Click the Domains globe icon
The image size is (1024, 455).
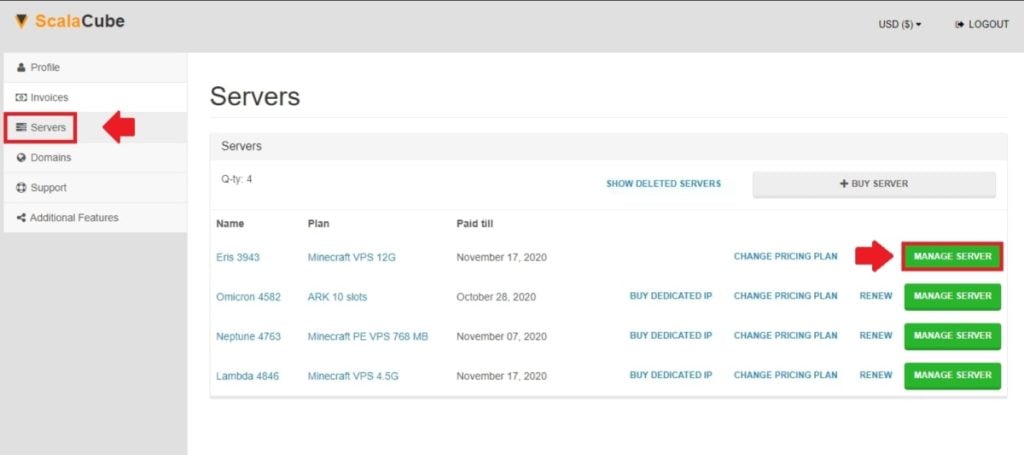pos(22,158)
